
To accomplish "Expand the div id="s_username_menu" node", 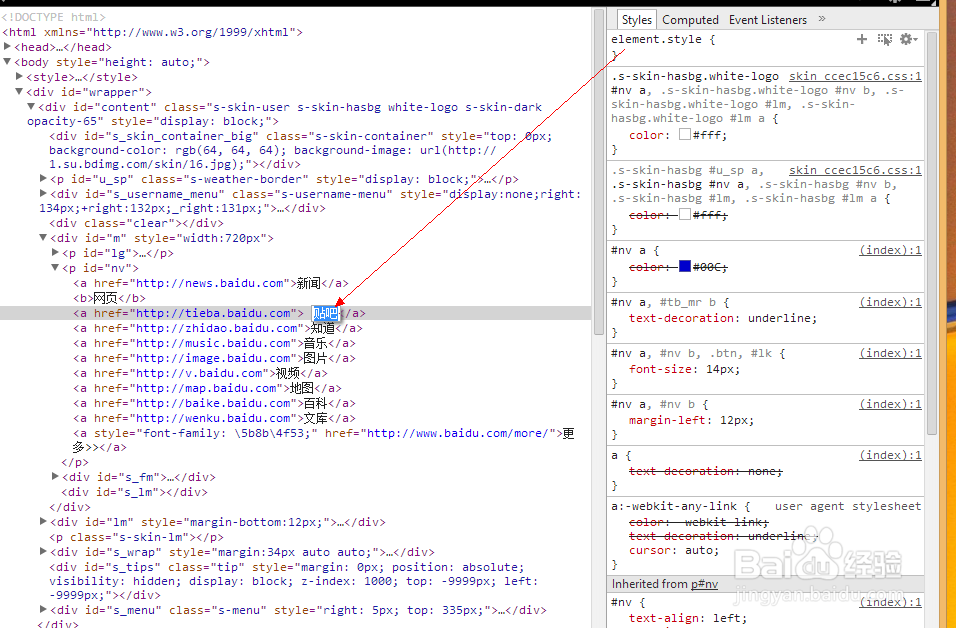I will coord(43,193).
